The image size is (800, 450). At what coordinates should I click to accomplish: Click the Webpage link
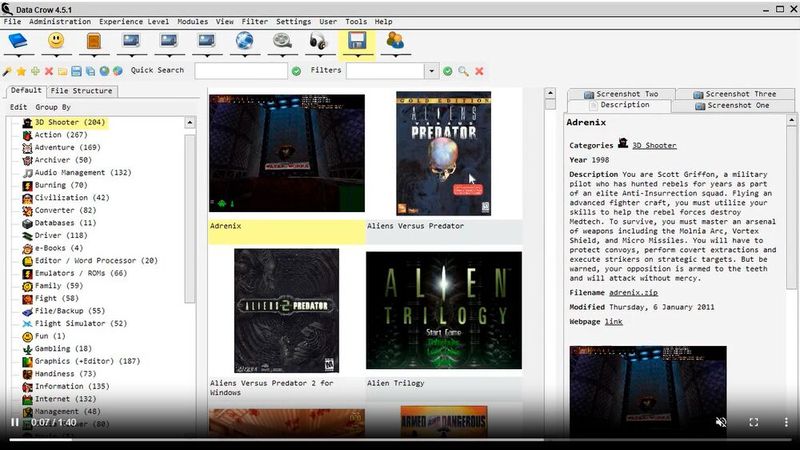(613, 322)
